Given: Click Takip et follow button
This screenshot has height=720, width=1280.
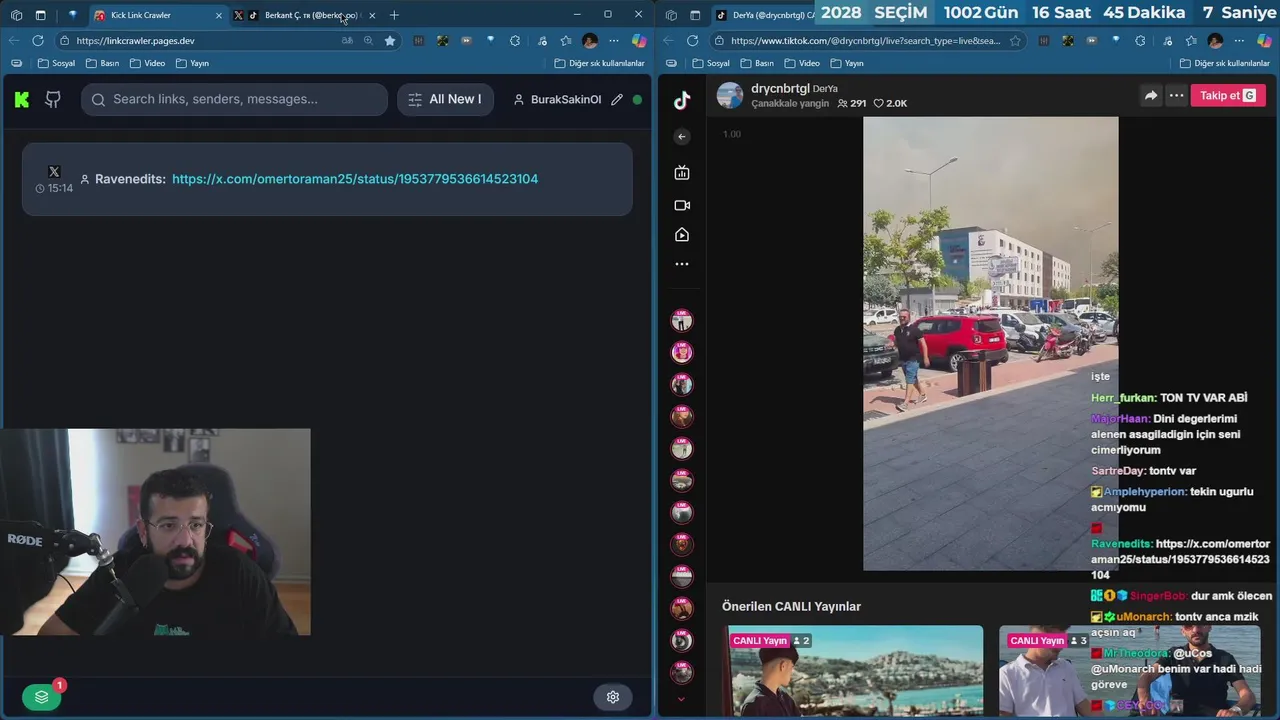Looking at the screenshot, I should (1228, 96).
